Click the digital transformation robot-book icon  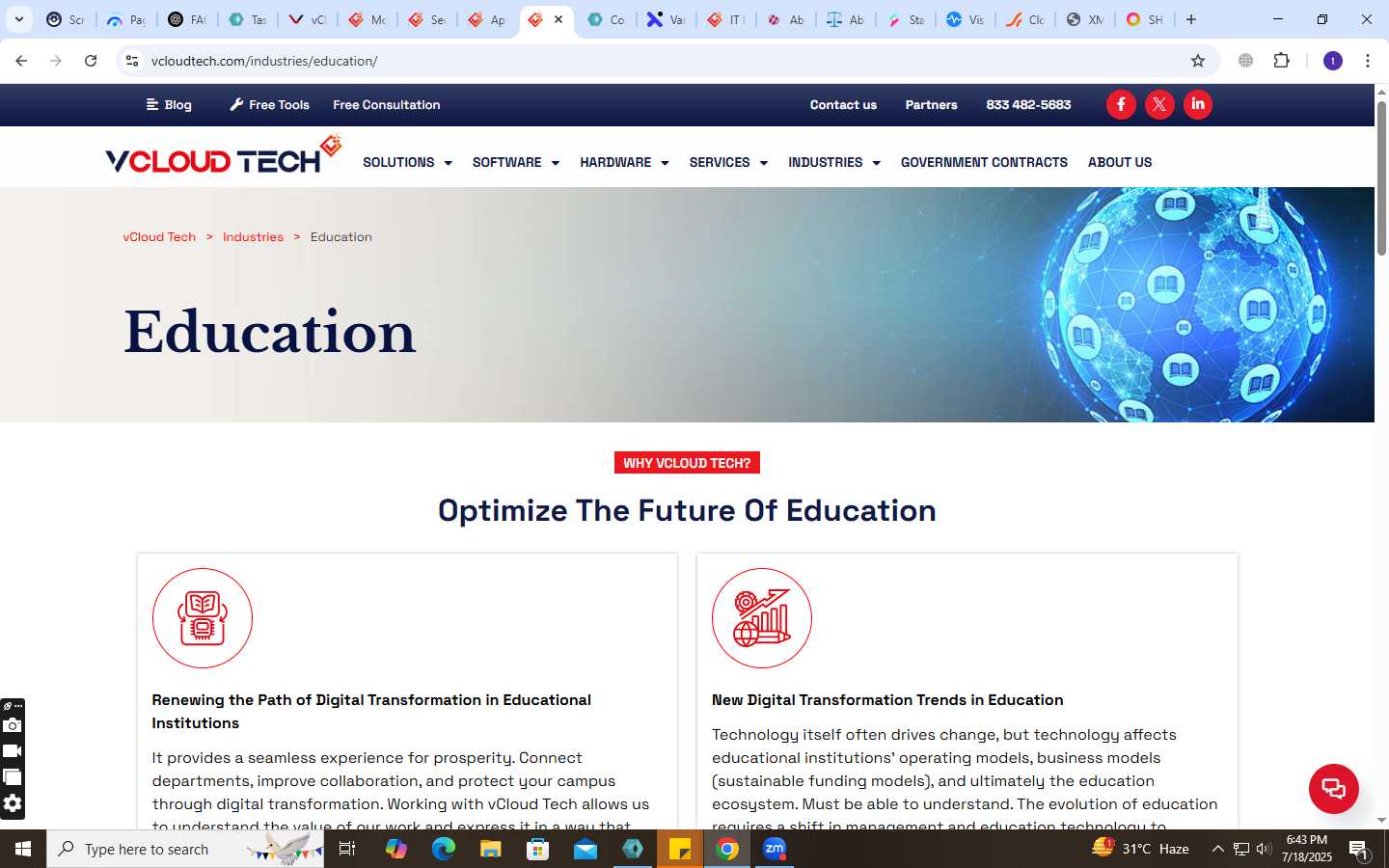[203, 618]
